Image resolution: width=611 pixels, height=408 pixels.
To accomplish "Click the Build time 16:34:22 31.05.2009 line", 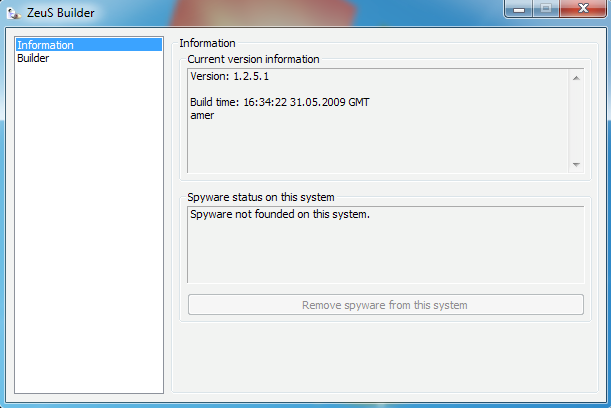I will (279, 102).
